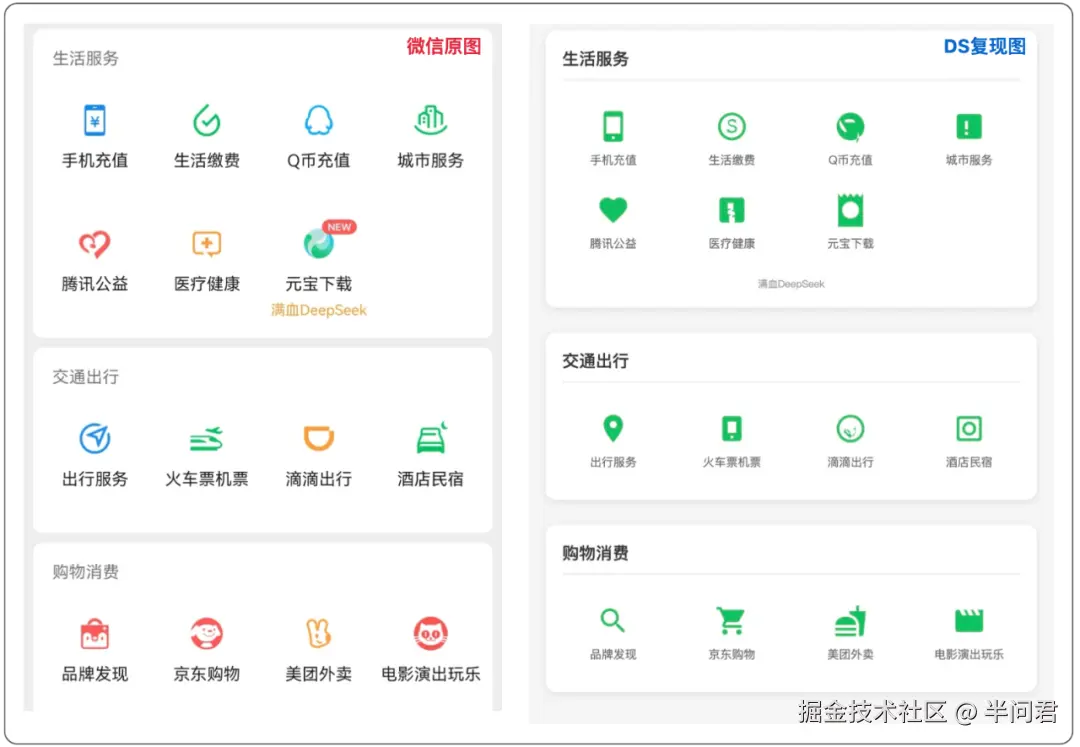1080x747 pixels.
Task: Click the 城市服务 buildings icon
Action: point(430,119)
